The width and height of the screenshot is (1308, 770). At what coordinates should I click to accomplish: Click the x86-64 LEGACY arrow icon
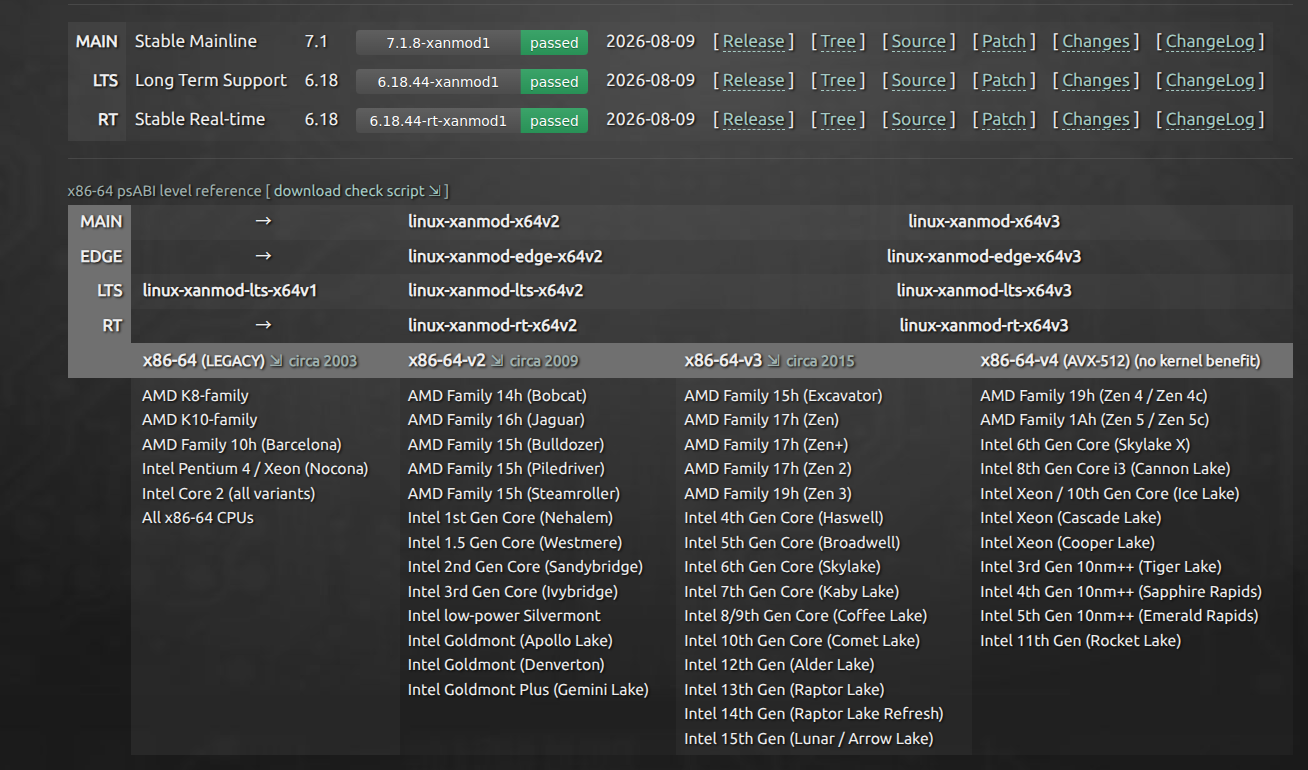coord(276,361)
